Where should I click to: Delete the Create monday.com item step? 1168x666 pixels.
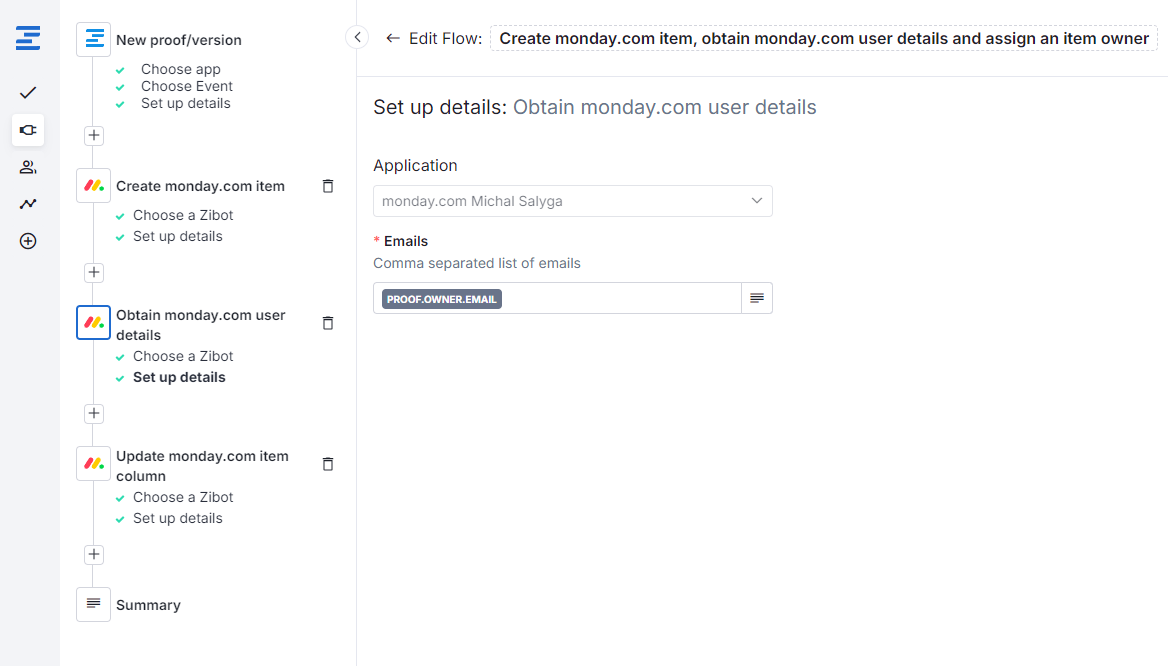(x=328, y=186)
